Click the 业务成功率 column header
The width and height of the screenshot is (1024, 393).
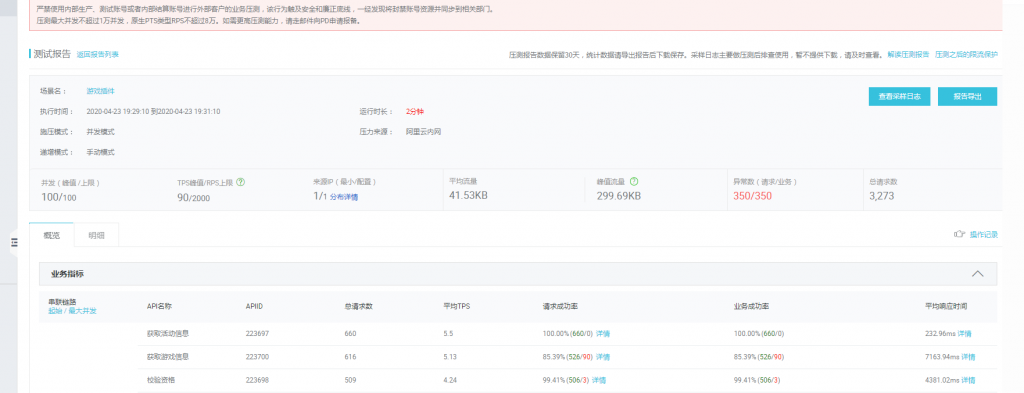point(752,306)
